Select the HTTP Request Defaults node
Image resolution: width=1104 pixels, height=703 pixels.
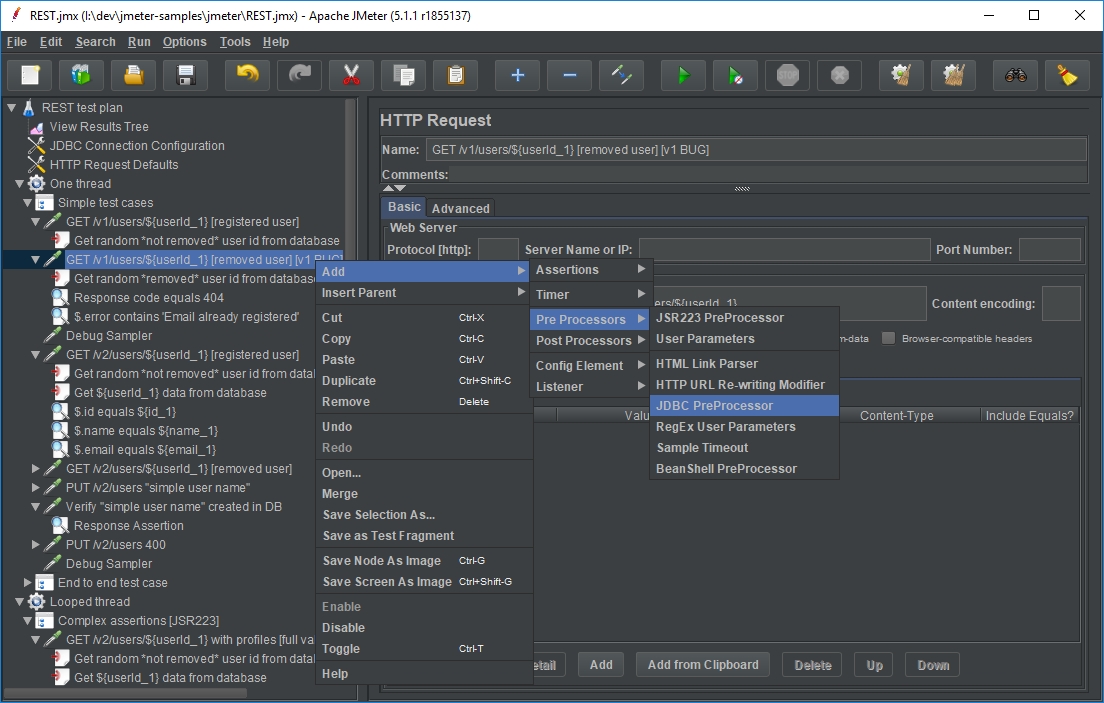[x=113, y=165]
